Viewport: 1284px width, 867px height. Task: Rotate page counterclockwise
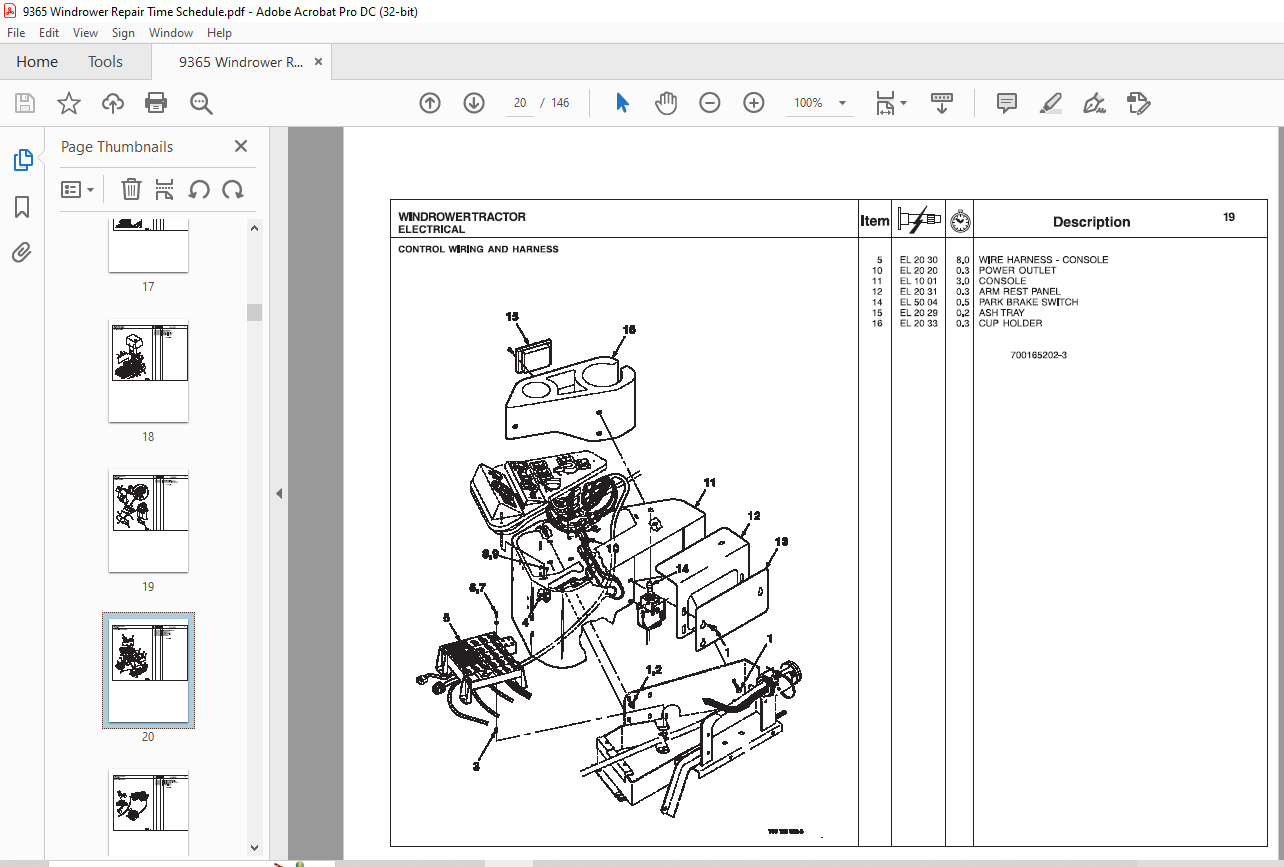tap(199, 189)
